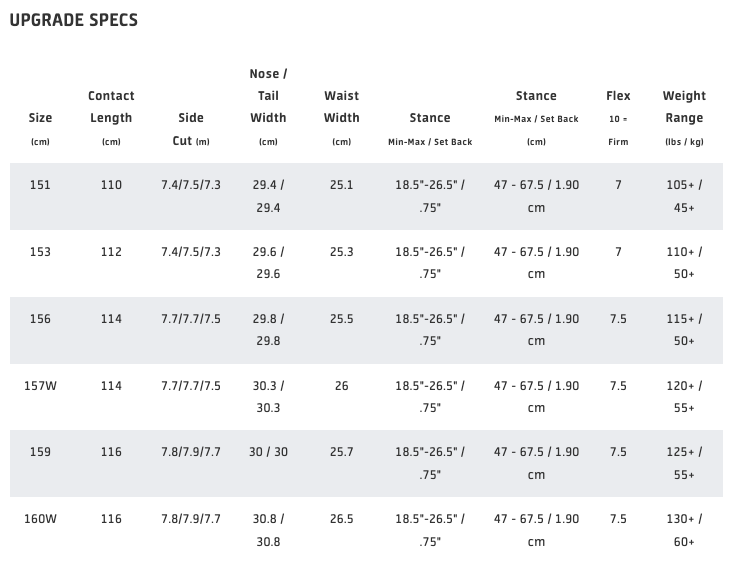Click the 130+ / 60+ weight range
Viewport: 733px width, 561px height.
point(684,530)
